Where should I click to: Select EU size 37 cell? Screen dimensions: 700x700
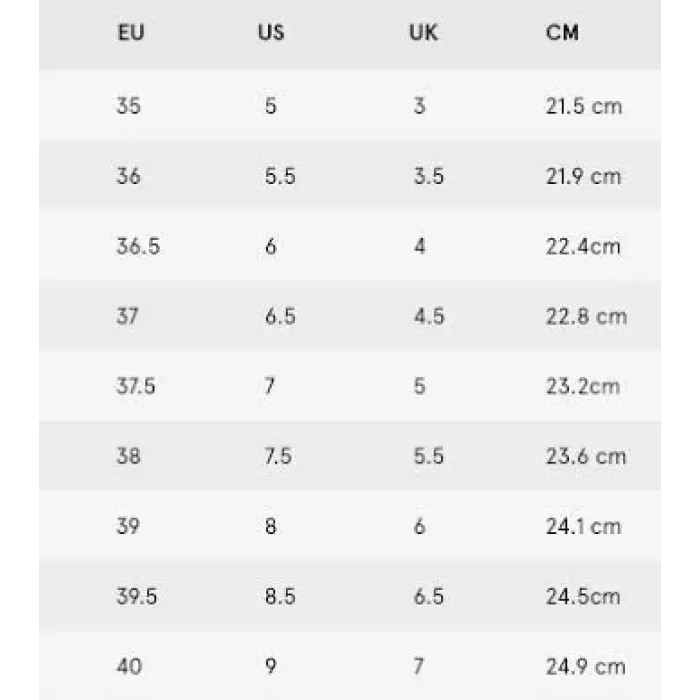coord(128,316)
